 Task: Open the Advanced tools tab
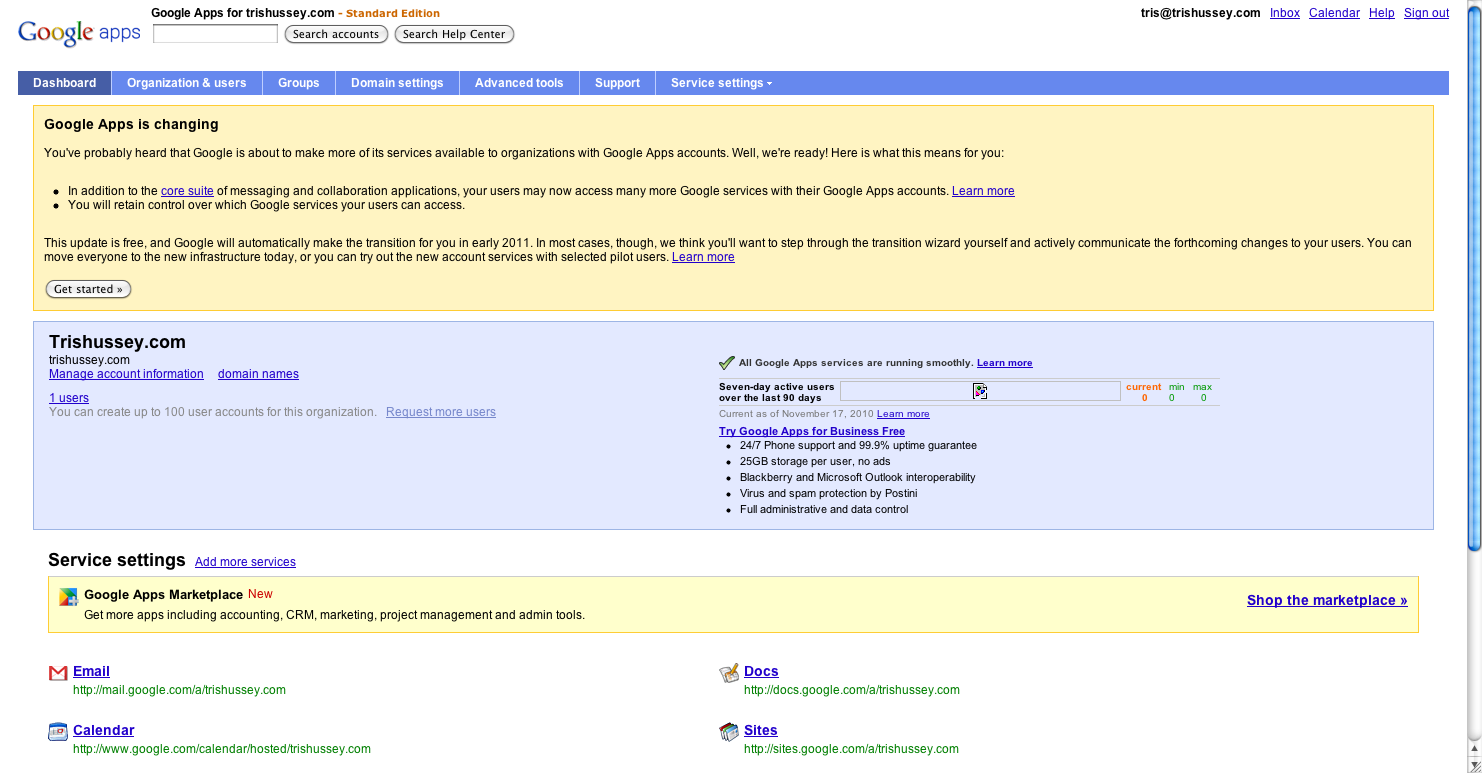coord(519,83)
